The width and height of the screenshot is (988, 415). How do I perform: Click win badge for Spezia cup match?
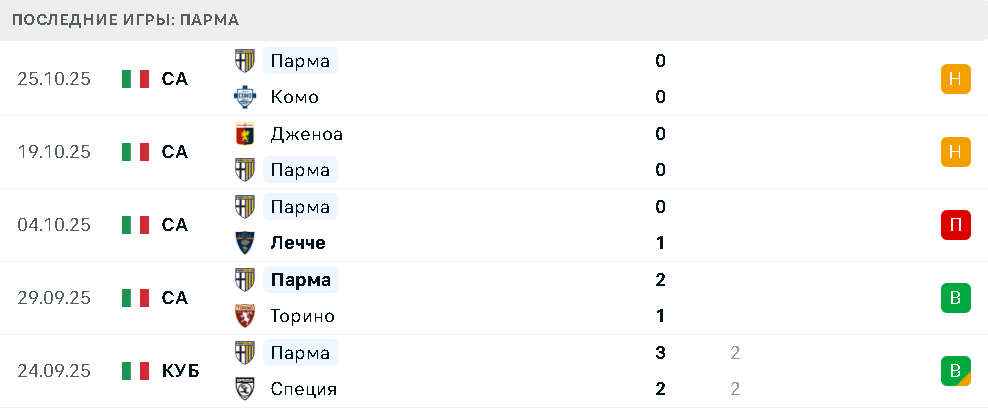point(956,371)
